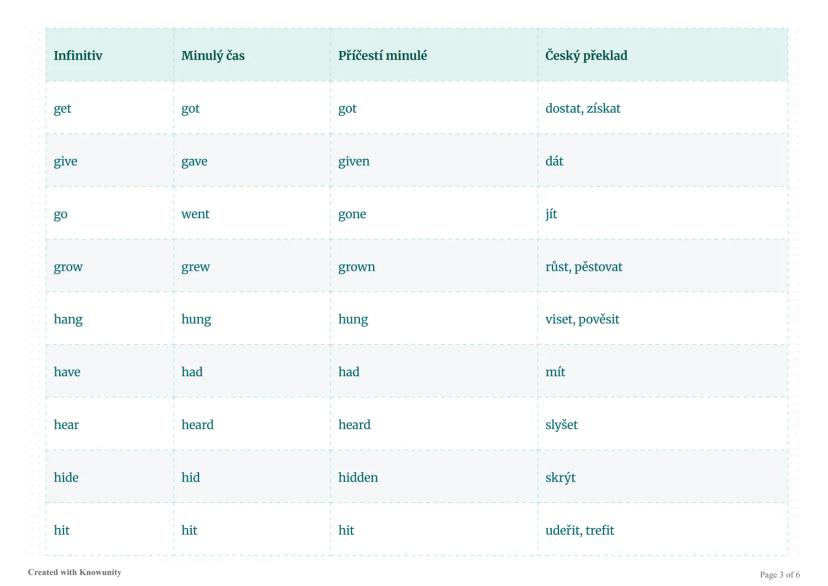The height and width of the screenshot is (586, 828).
Task: Select the cell containing "gone"
Action: tap(352, 214)
